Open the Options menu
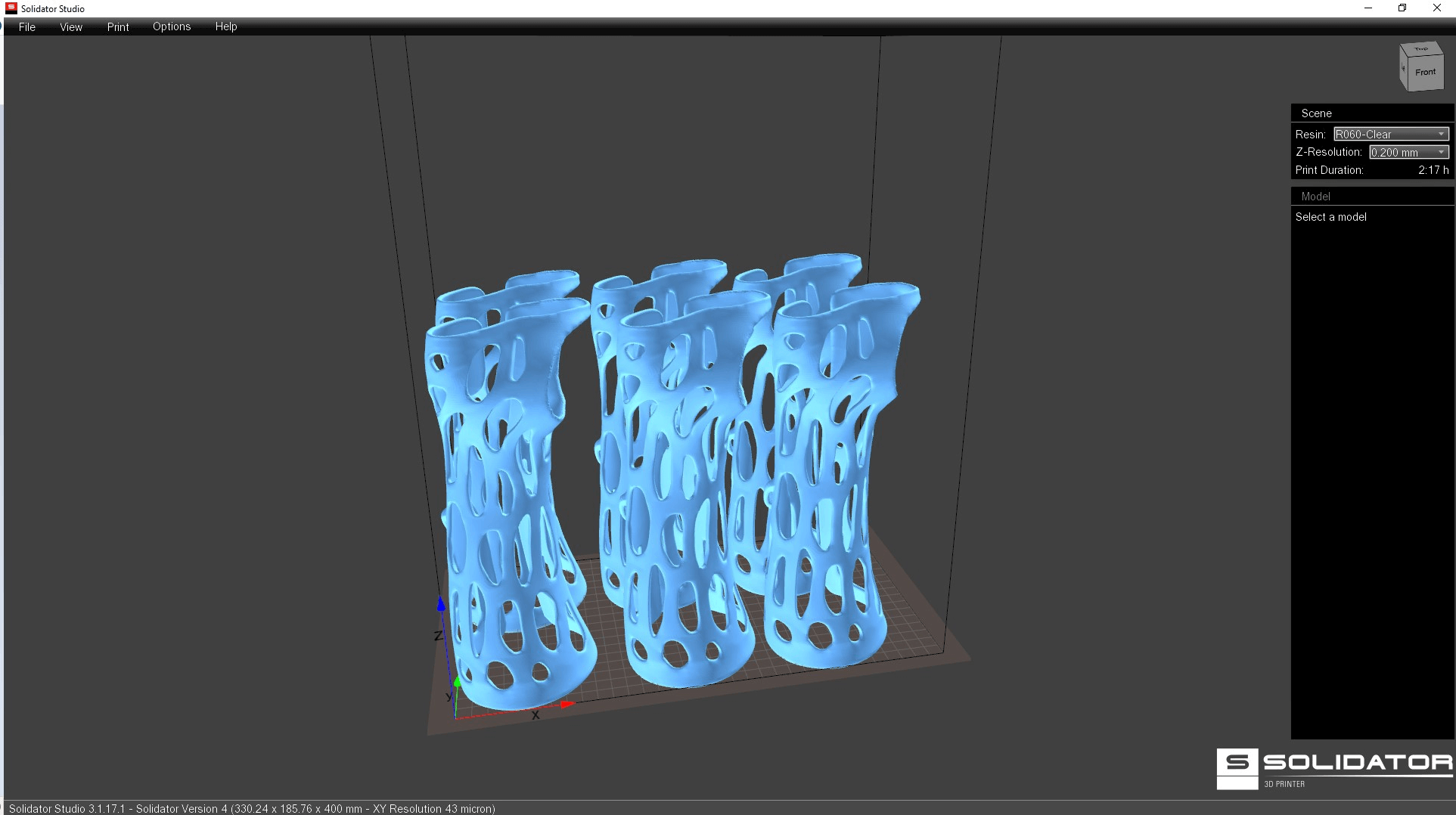The width and height of the screenshot is (1456, 815). (x=172, y=26)
